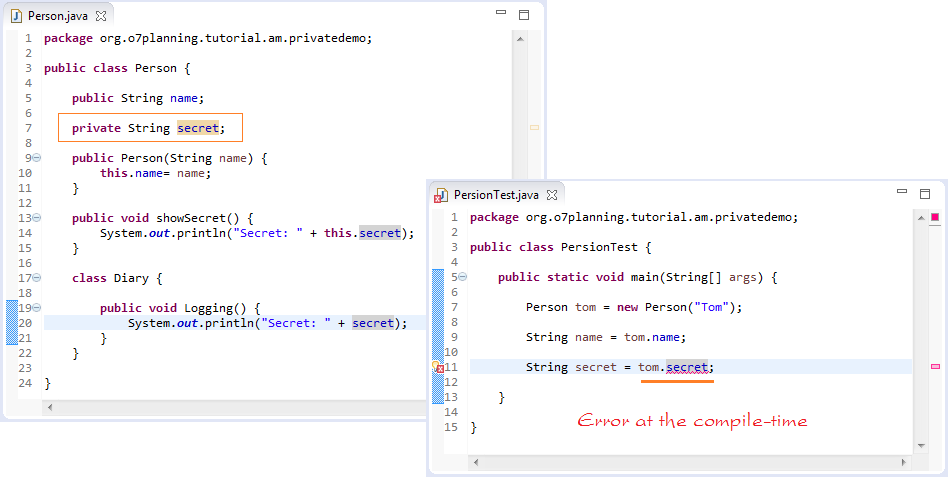
Task: Click scroll-up arrow in Person.java editor
Action: coord(520,39)
